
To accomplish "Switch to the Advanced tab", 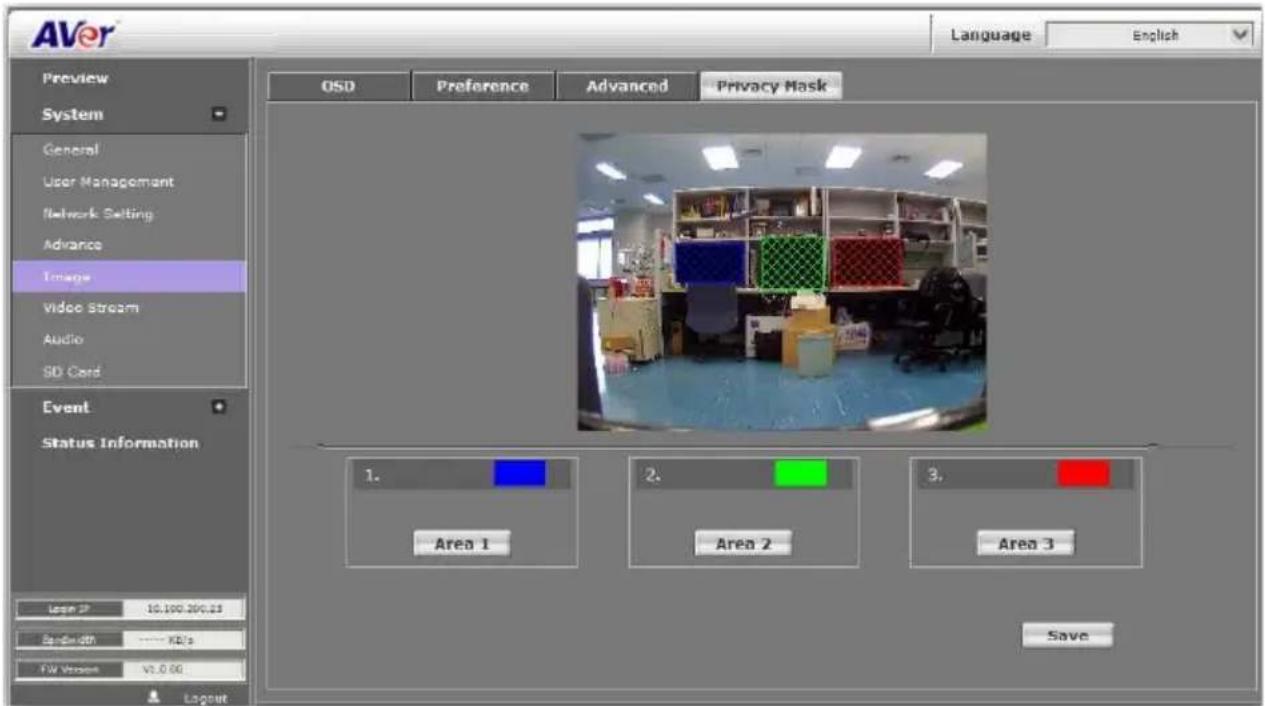I will [x=626, y=87].
